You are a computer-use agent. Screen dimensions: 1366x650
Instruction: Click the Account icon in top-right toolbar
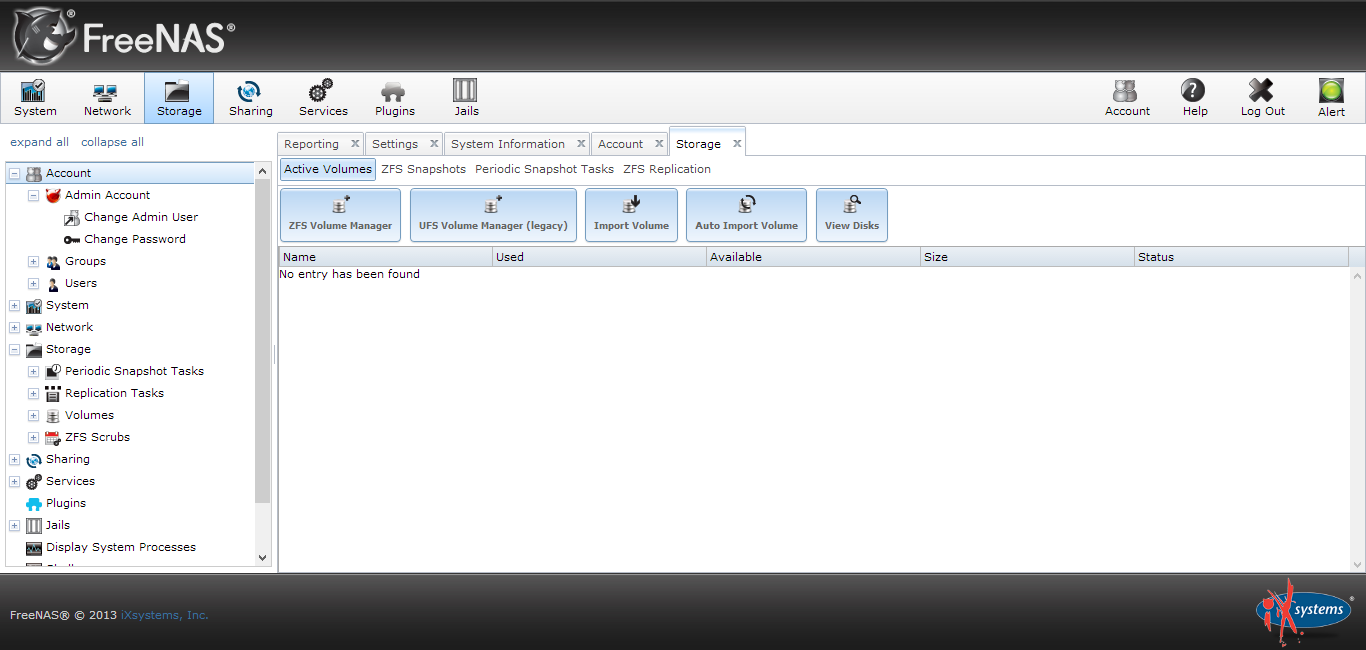click(x=1127, y=97)
